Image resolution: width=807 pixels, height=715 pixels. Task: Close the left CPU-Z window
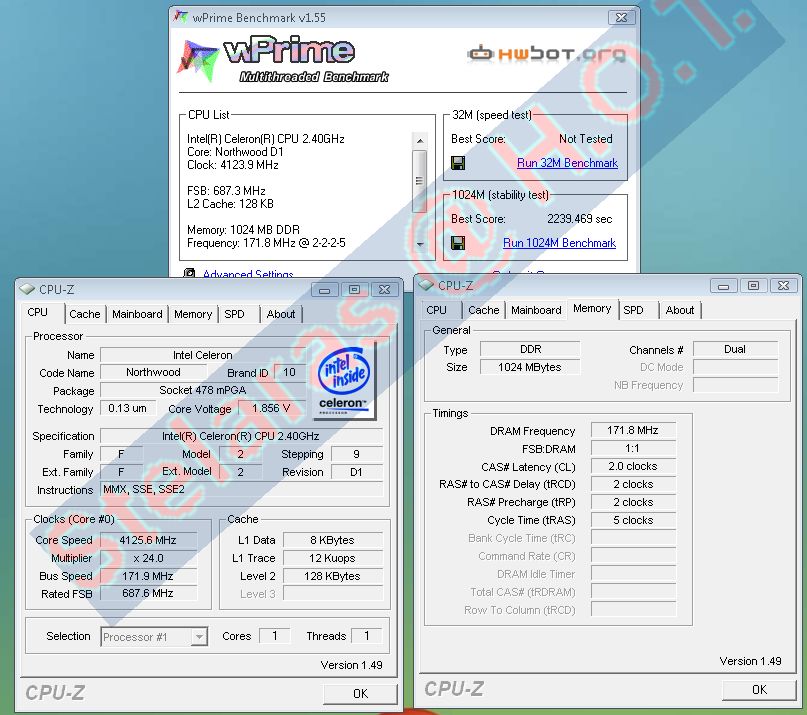pos(384,290)
